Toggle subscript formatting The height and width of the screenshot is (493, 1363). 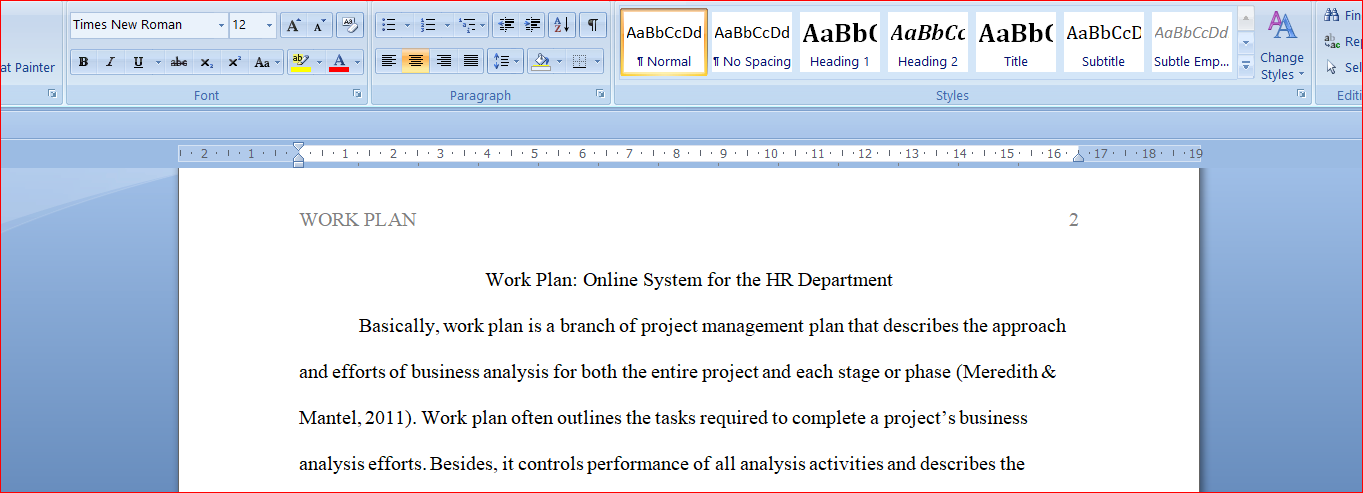[206, 62]
